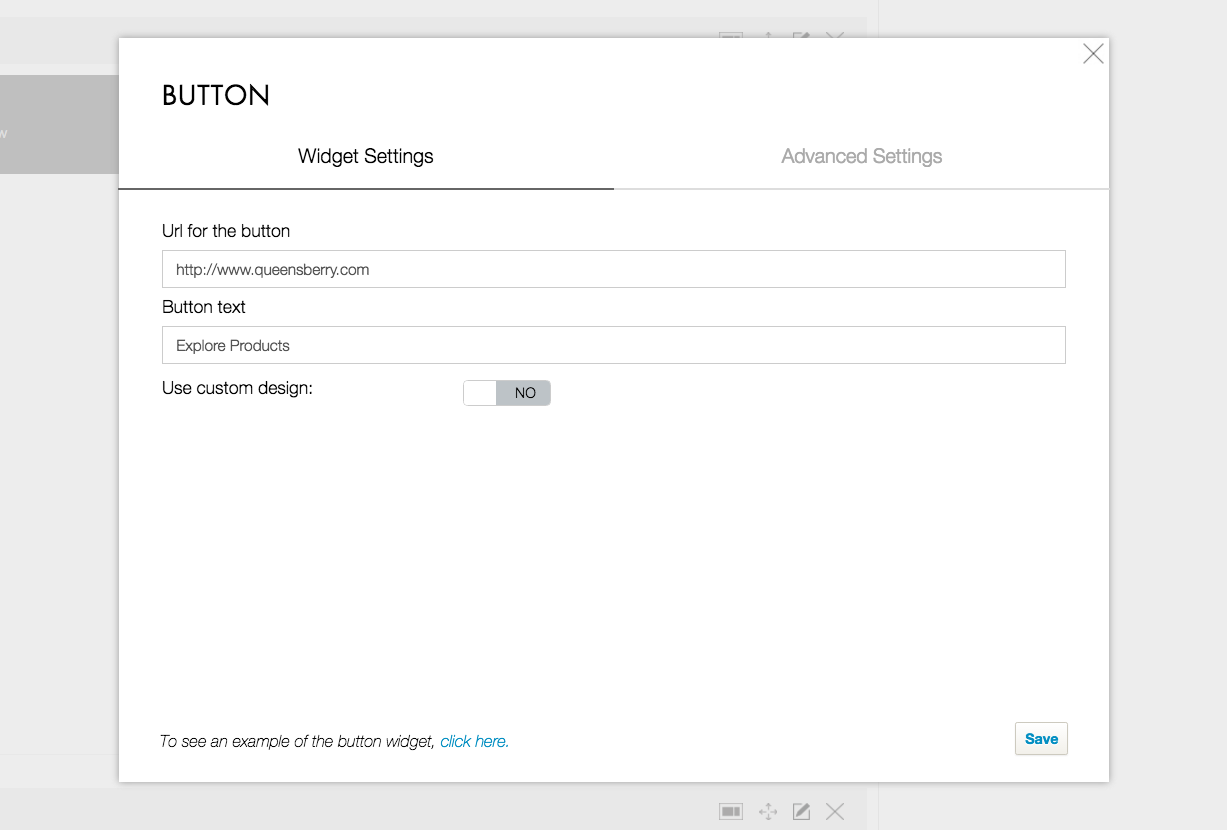Enable the Use custom design switch
The width and height of the screenshot is (1227, 830).
tap(507, 393)
